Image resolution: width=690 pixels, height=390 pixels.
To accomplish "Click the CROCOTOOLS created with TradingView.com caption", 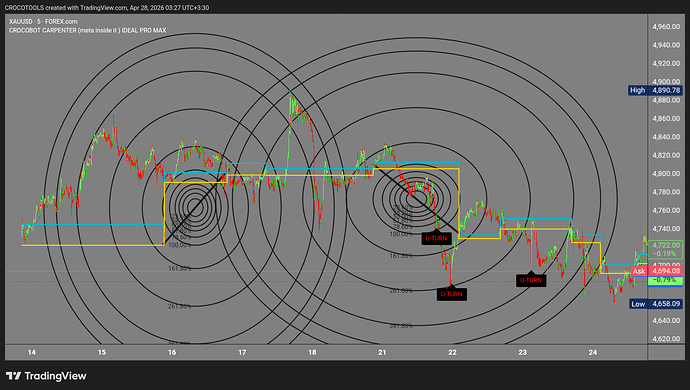I will (x=107, y=7).
